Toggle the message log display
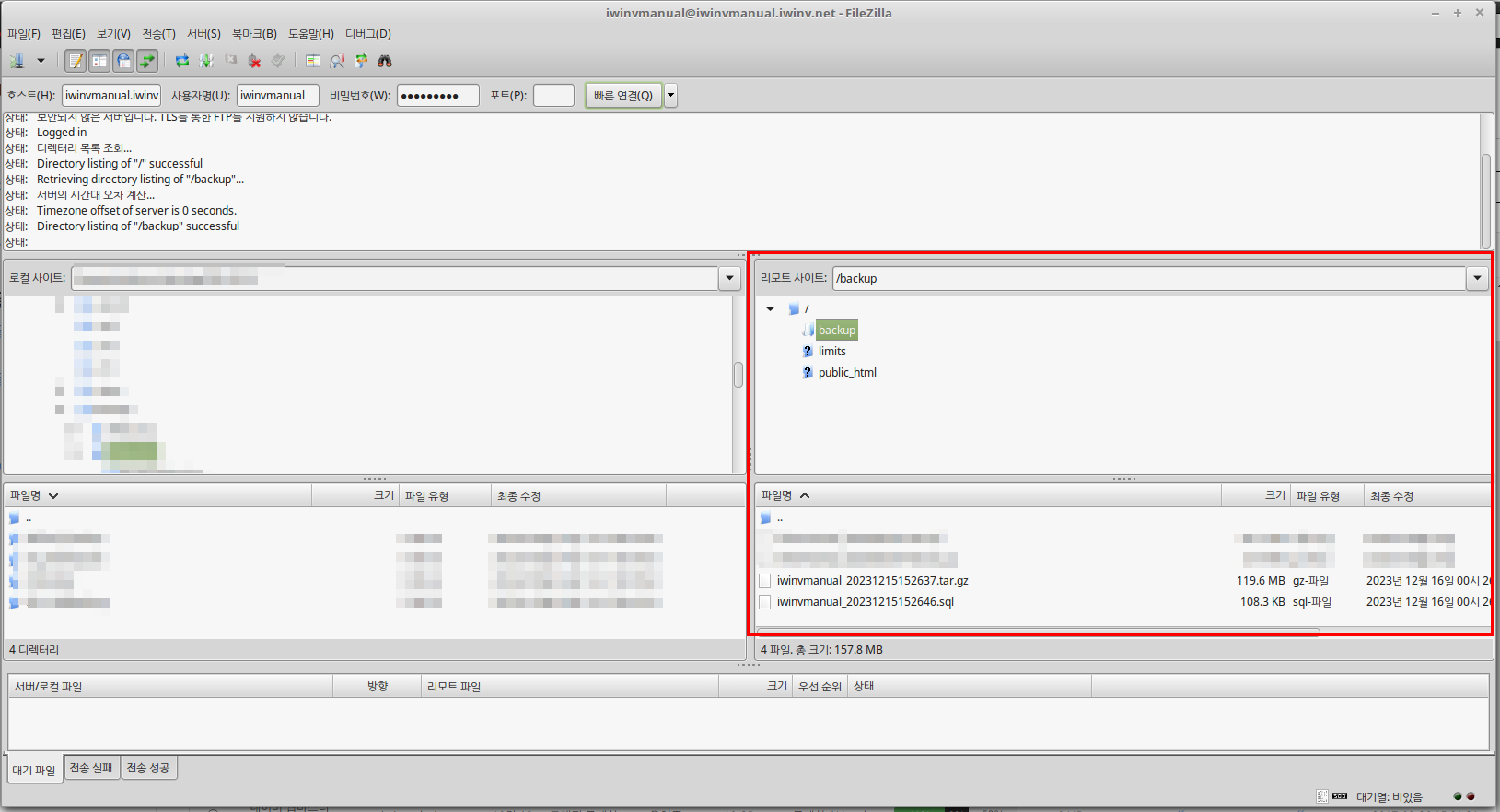The image size is (1500, 812). 76,61
